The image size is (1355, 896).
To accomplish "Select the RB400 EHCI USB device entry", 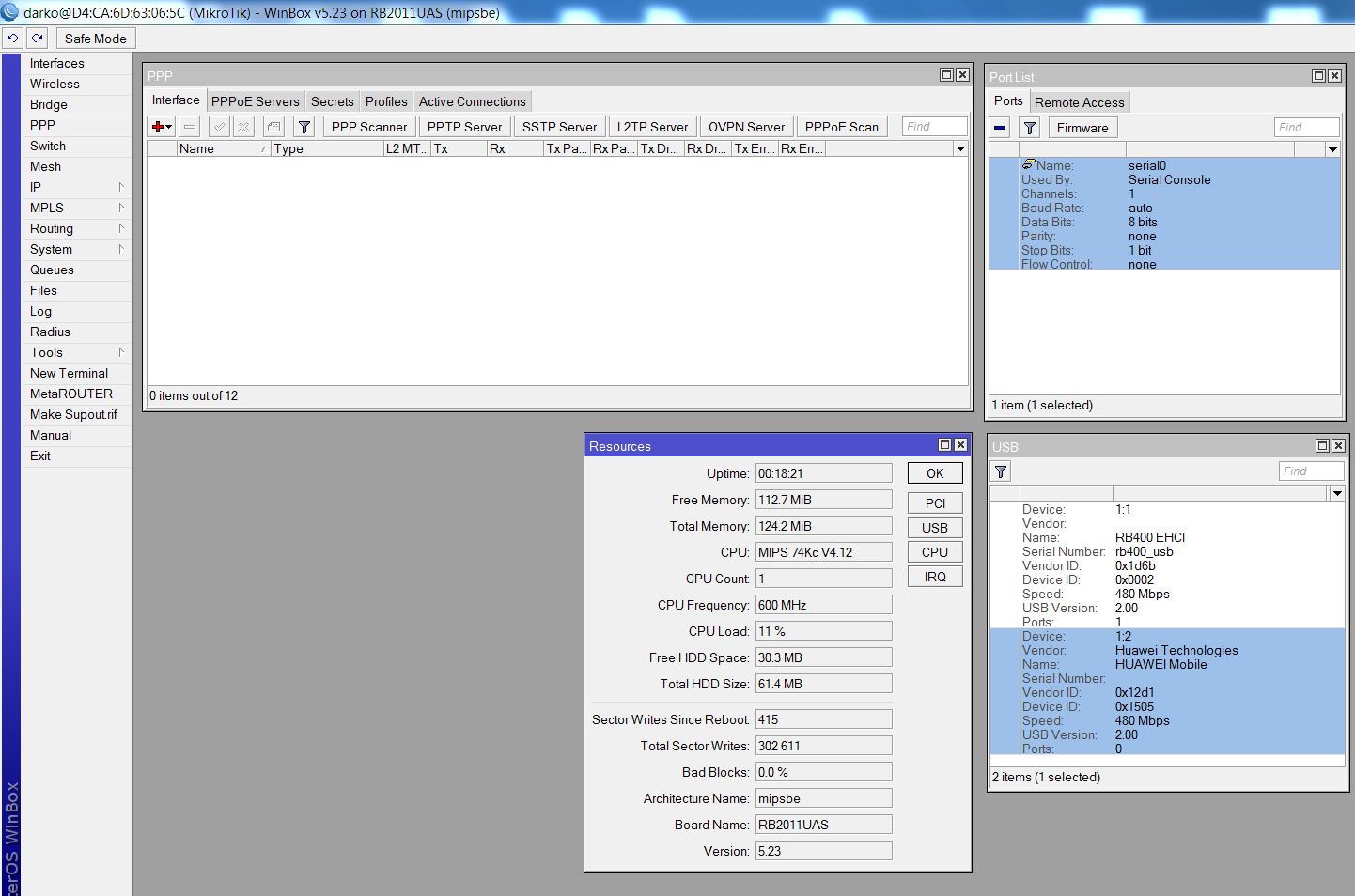I will point(1167,565).
